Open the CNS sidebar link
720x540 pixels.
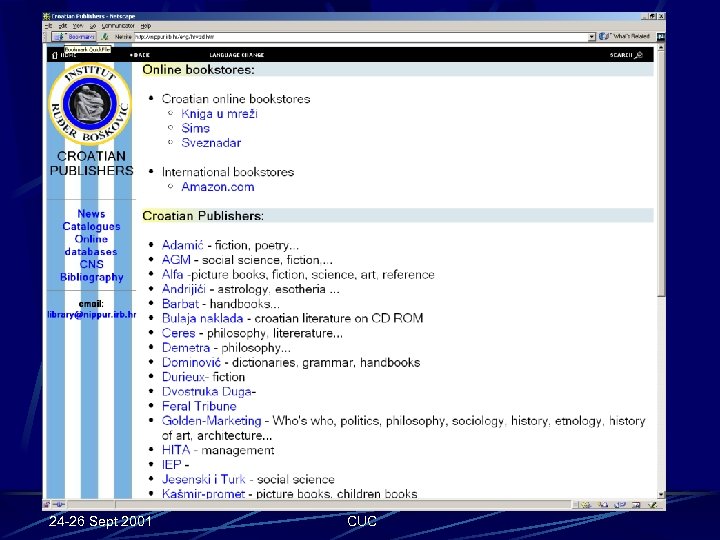click(91, 264)
